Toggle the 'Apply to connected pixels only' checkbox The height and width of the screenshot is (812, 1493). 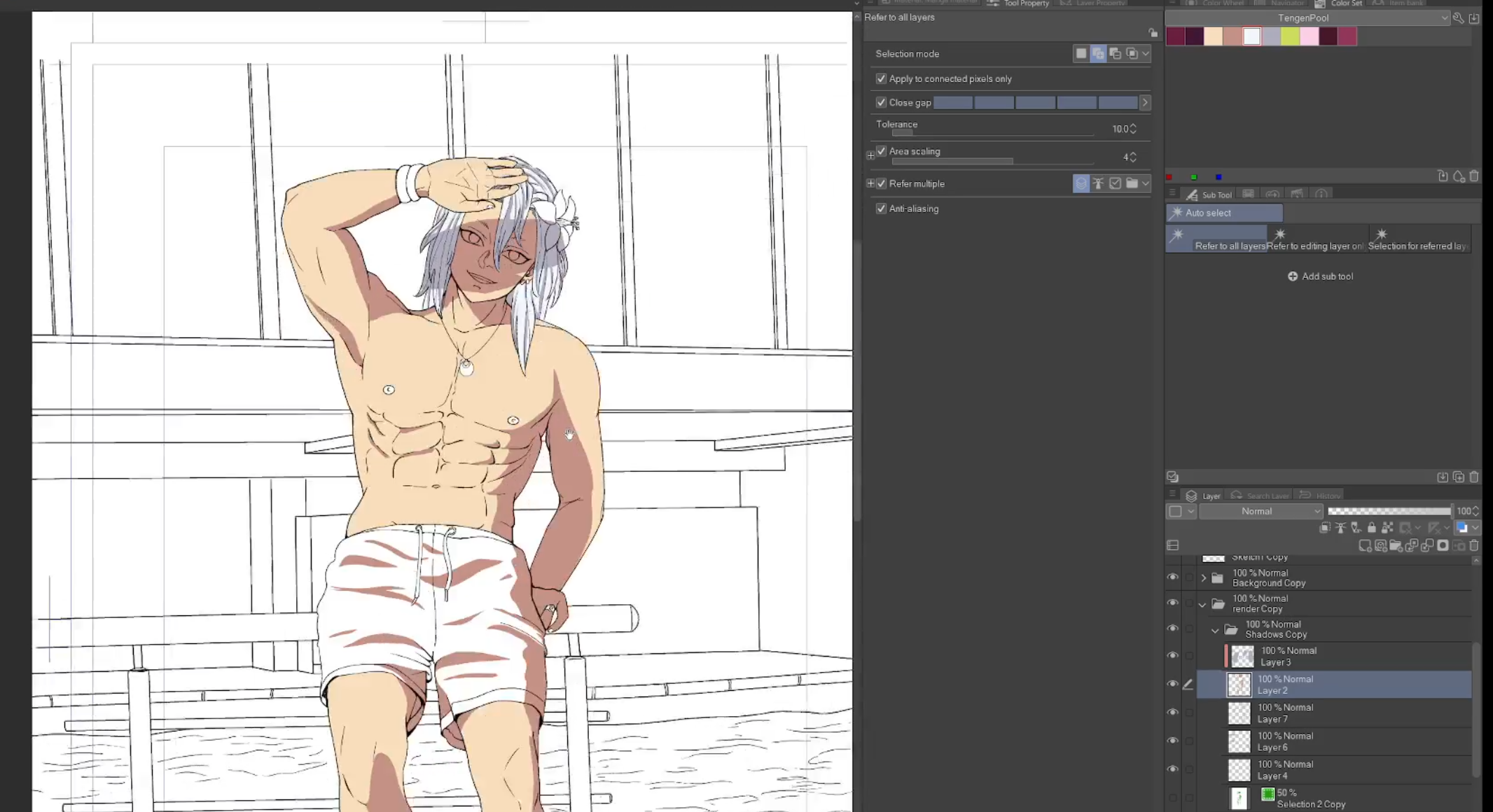881,79
